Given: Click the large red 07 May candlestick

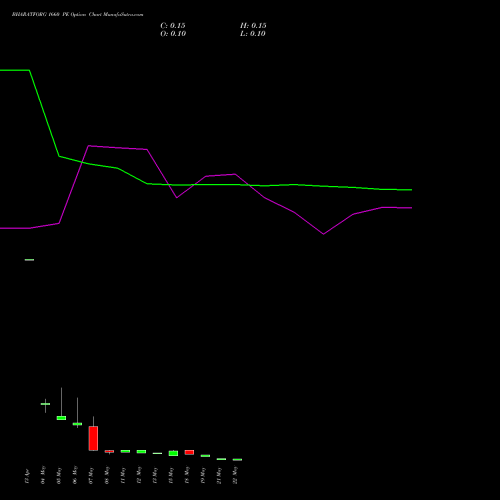Looking at the screenshot, I should (93, 438).
